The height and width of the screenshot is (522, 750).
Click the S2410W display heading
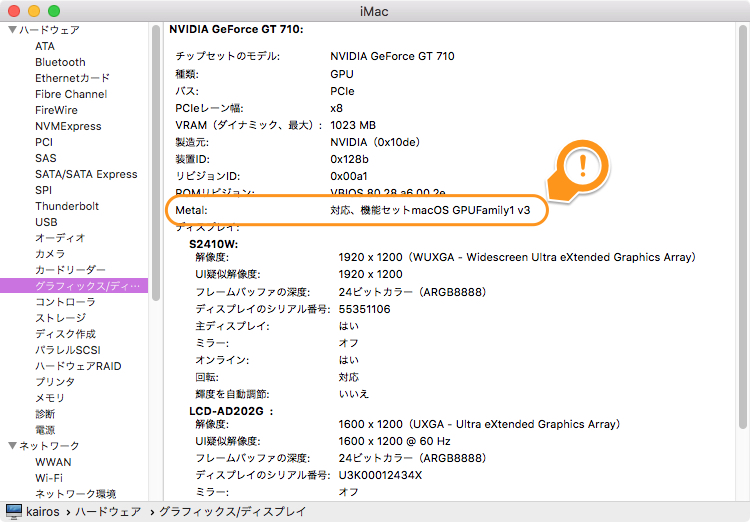213,244
